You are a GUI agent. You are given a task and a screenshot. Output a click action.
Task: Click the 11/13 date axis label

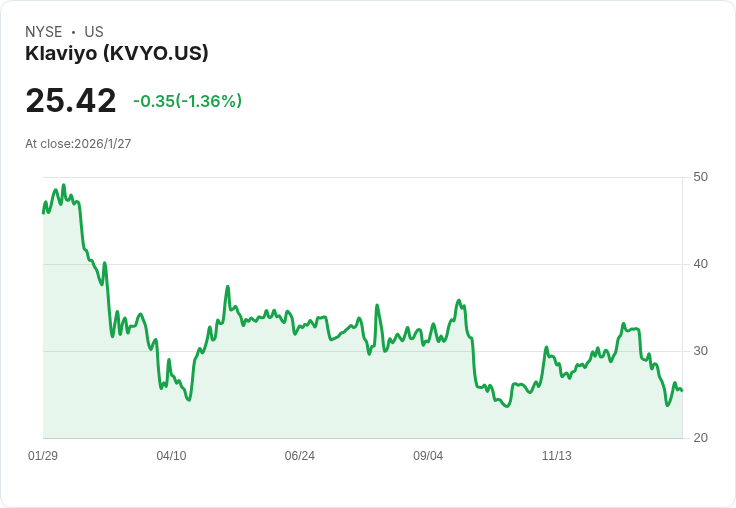556,456
